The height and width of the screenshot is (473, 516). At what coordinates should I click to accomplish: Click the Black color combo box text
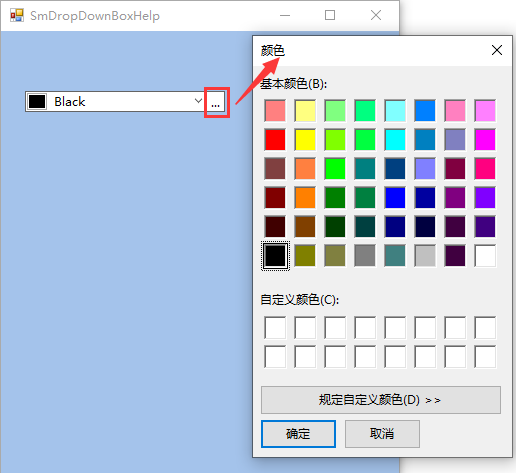click(x=70, y=102)
